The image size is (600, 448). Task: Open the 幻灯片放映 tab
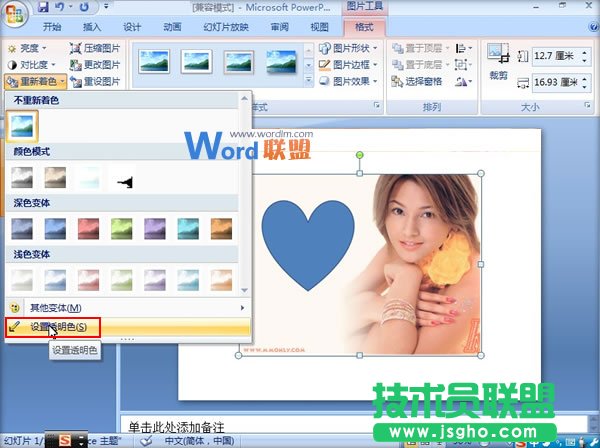(x=226, y=27)
